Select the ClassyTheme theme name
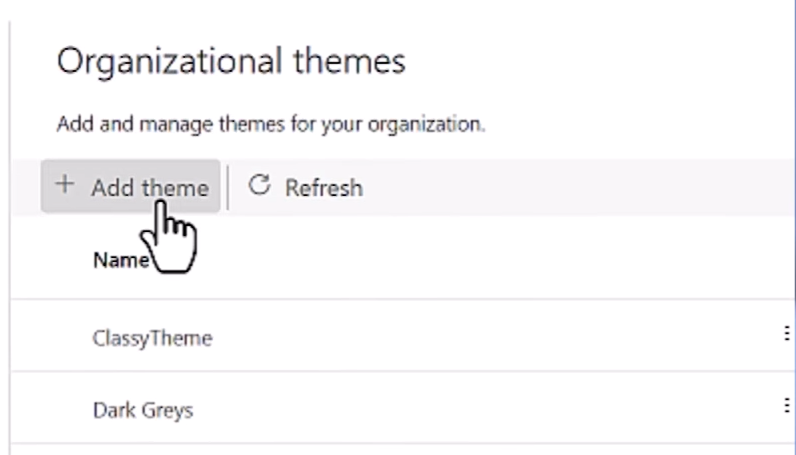This screenshot has height=455, width=796. (x=152, y=338)
